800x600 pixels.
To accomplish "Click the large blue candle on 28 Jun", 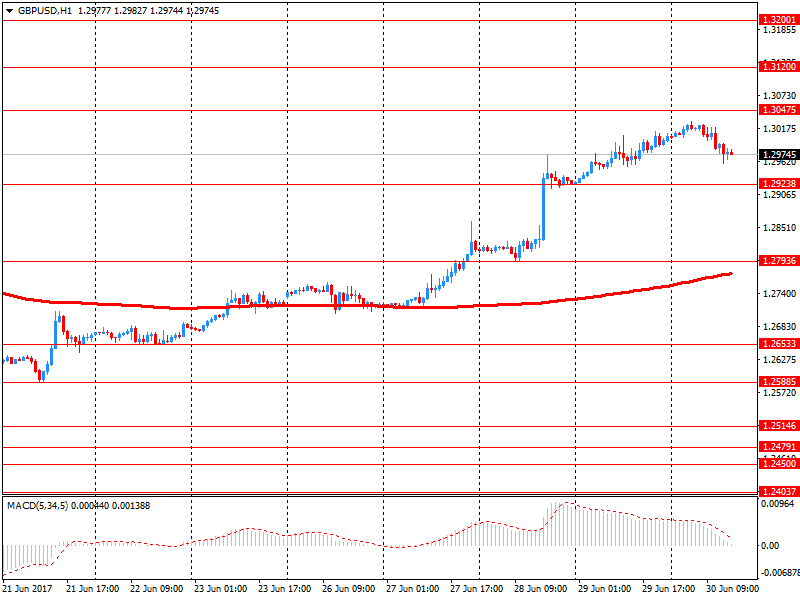I will coord(543,208).
